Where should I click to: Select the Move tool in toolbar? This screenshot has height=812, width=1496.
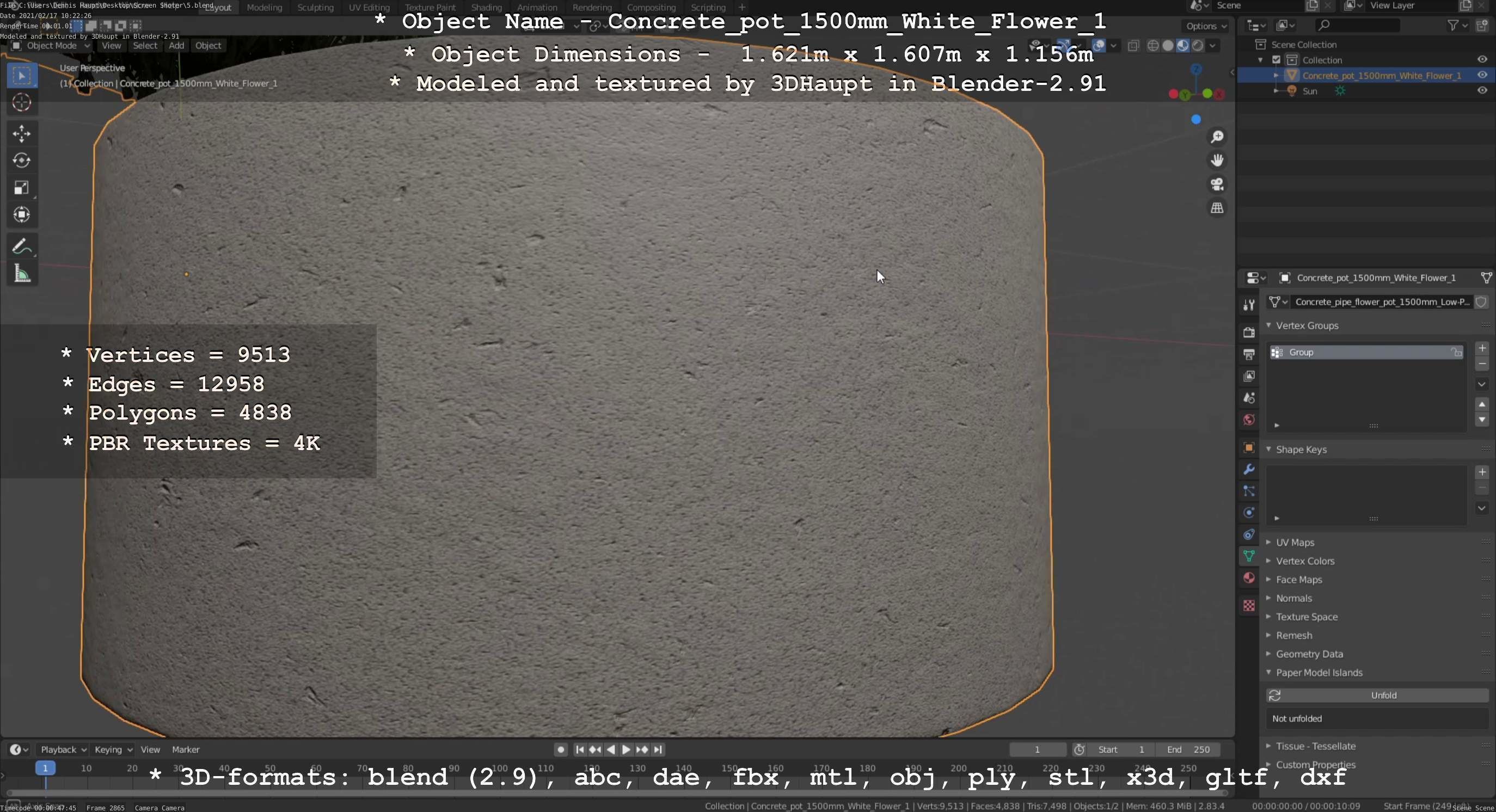coord(21,133)
